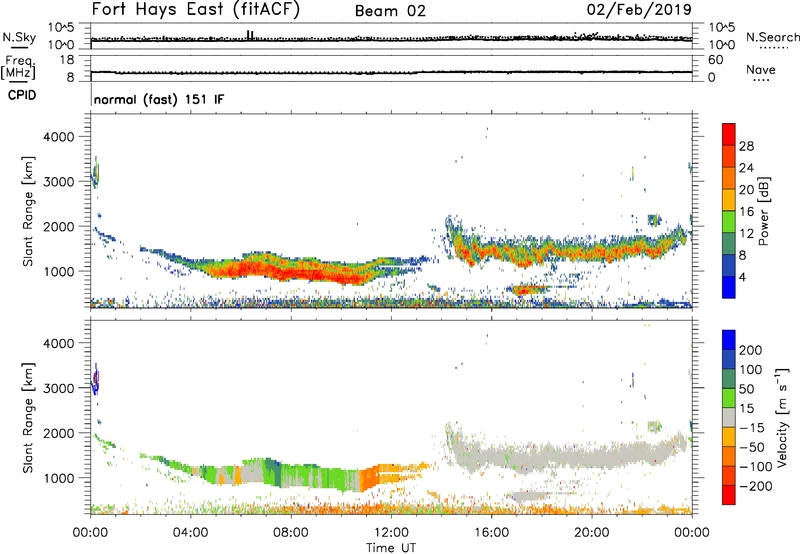Click the "Velocity [m s⁻¹]" colorbar title

coord(782,417)
